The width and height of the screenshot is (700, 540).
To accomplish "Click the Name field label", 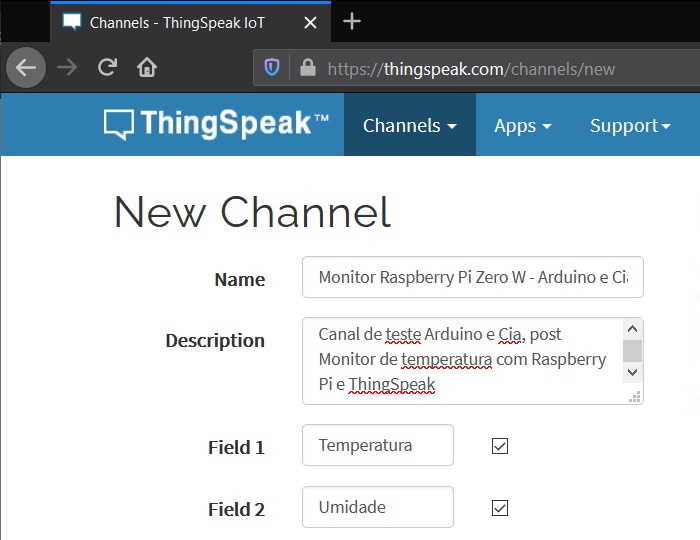I will coord(240,280).
